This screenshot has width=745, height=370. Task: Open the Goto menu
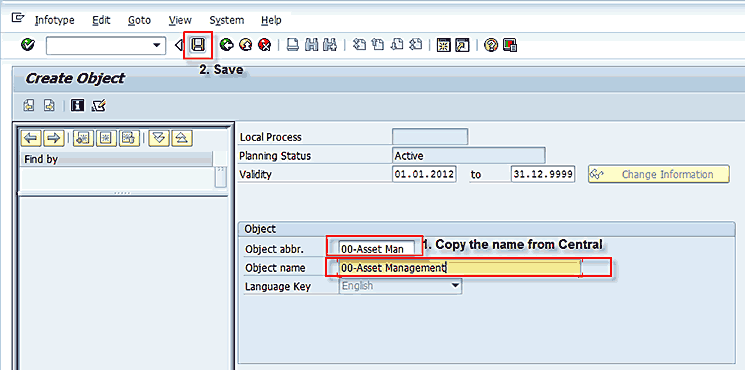click(139, 20)
